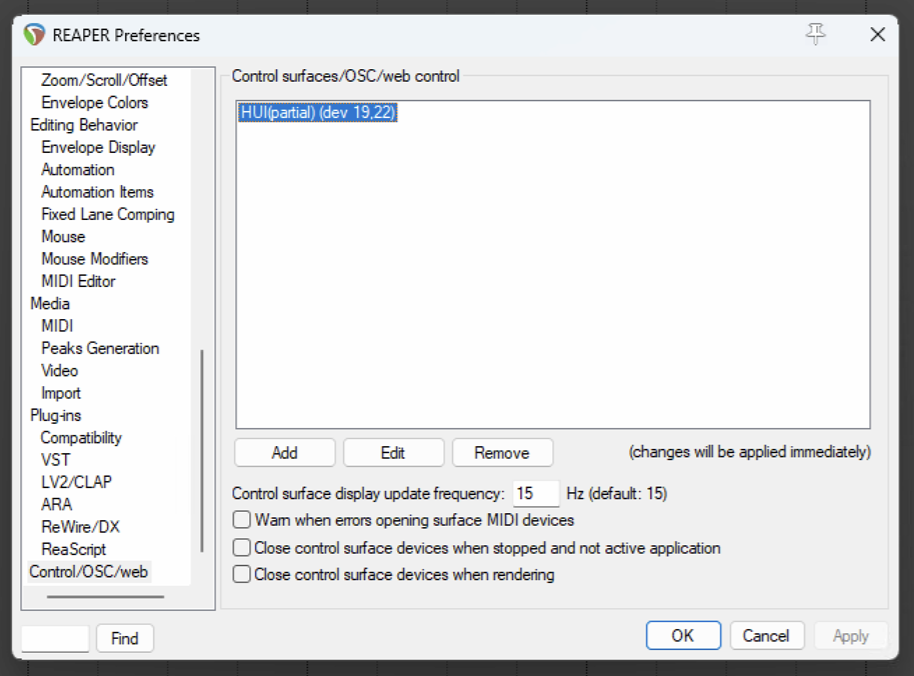
Task: Open Zoom/Scroll/Offset preferences page
Action: point(104,80)
